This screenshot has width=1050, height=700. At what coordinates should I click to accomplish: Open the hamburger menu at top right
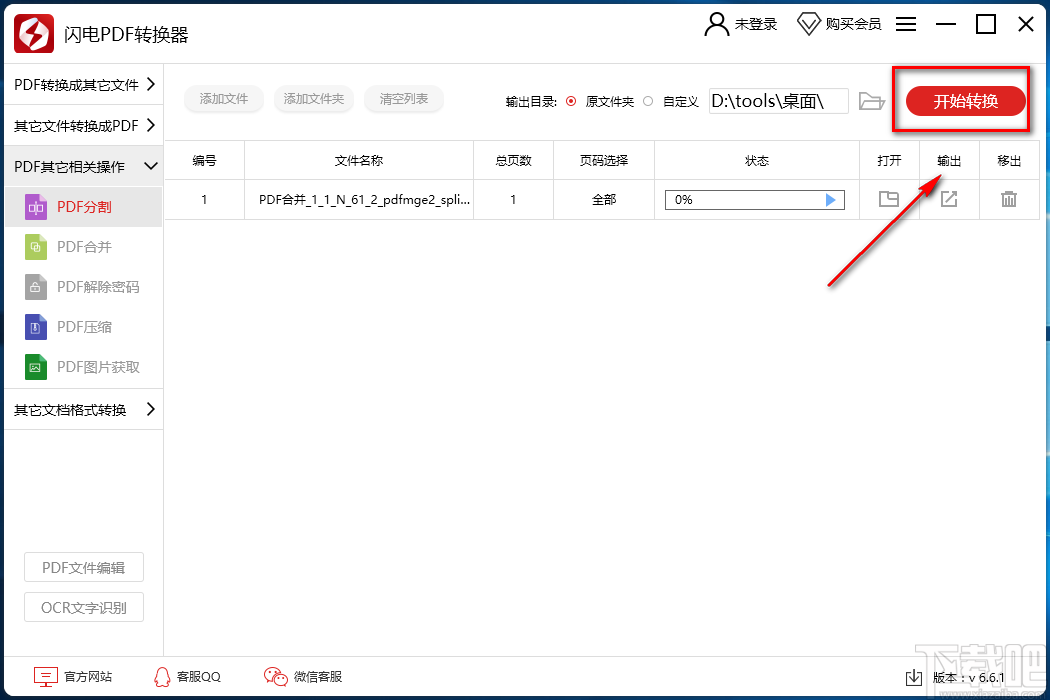[905, 24]
